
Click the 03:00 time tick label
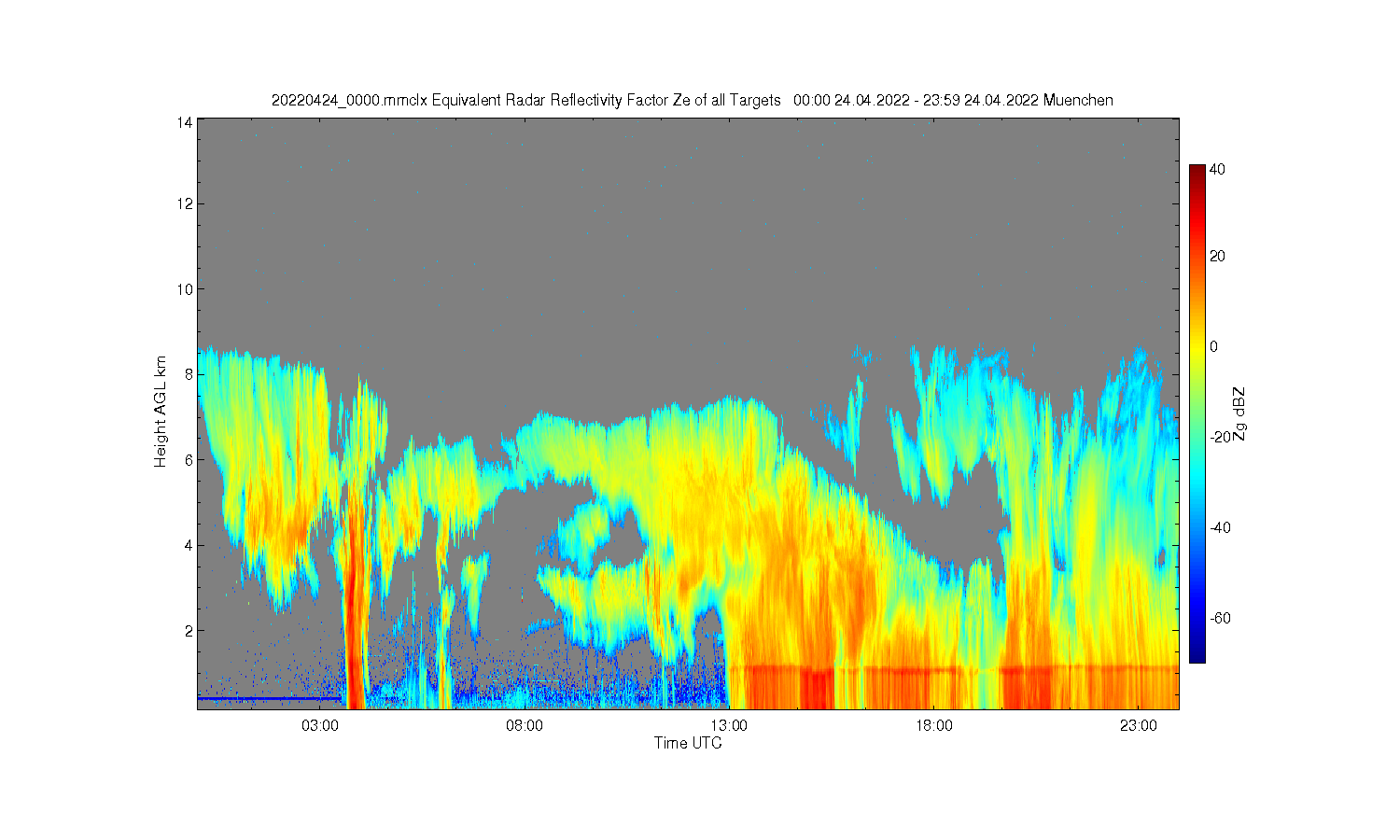point(320,725)
